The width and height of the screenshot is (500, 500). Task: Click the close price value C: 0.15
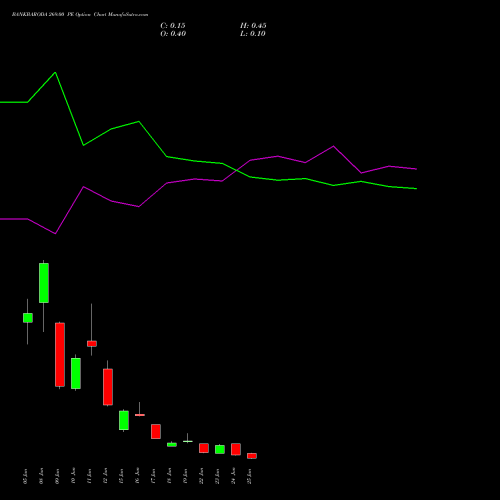point(173,26)
